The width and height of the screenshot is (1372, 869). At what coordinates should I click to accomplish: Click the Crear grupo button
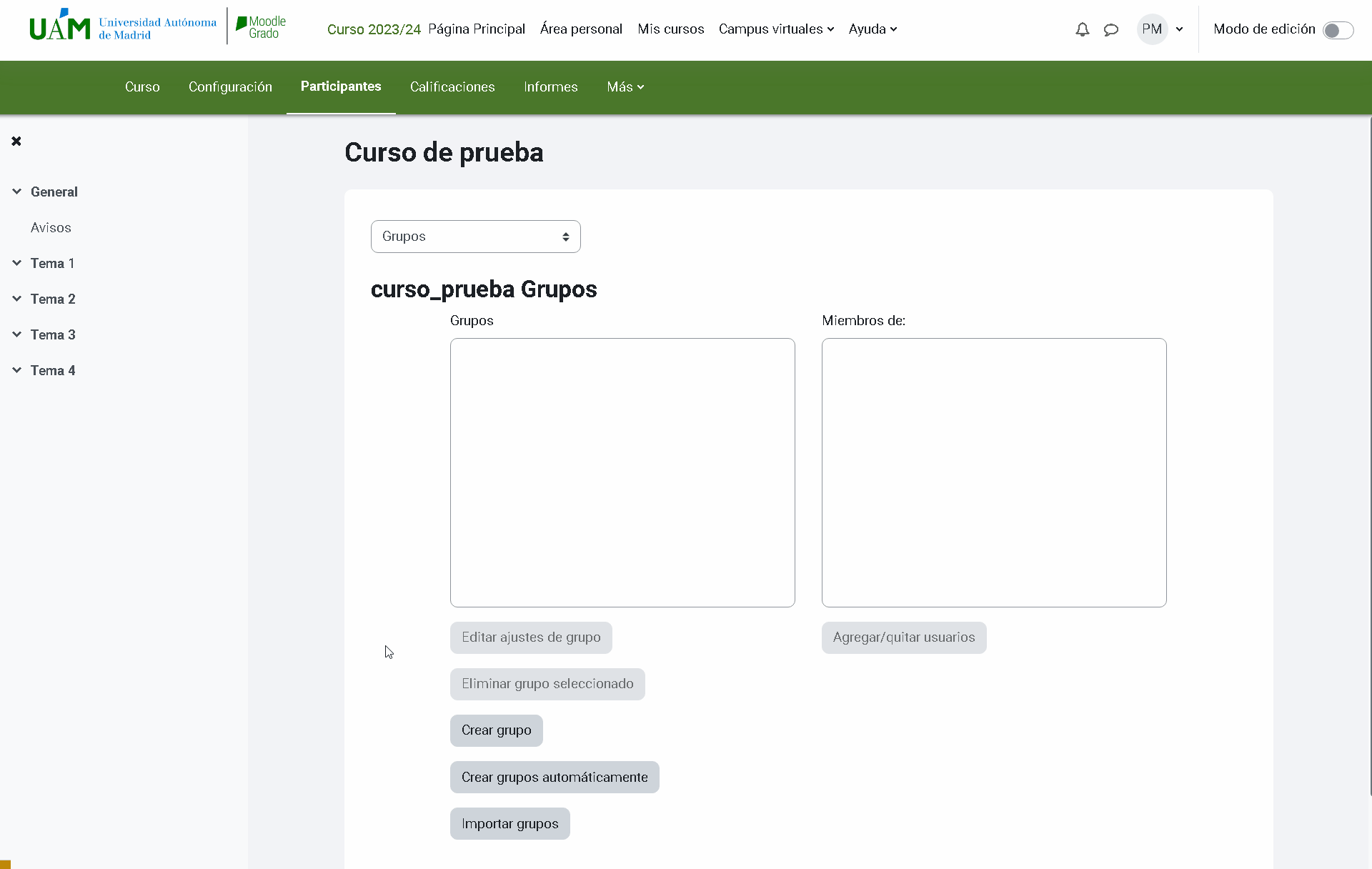coord(496,730)
